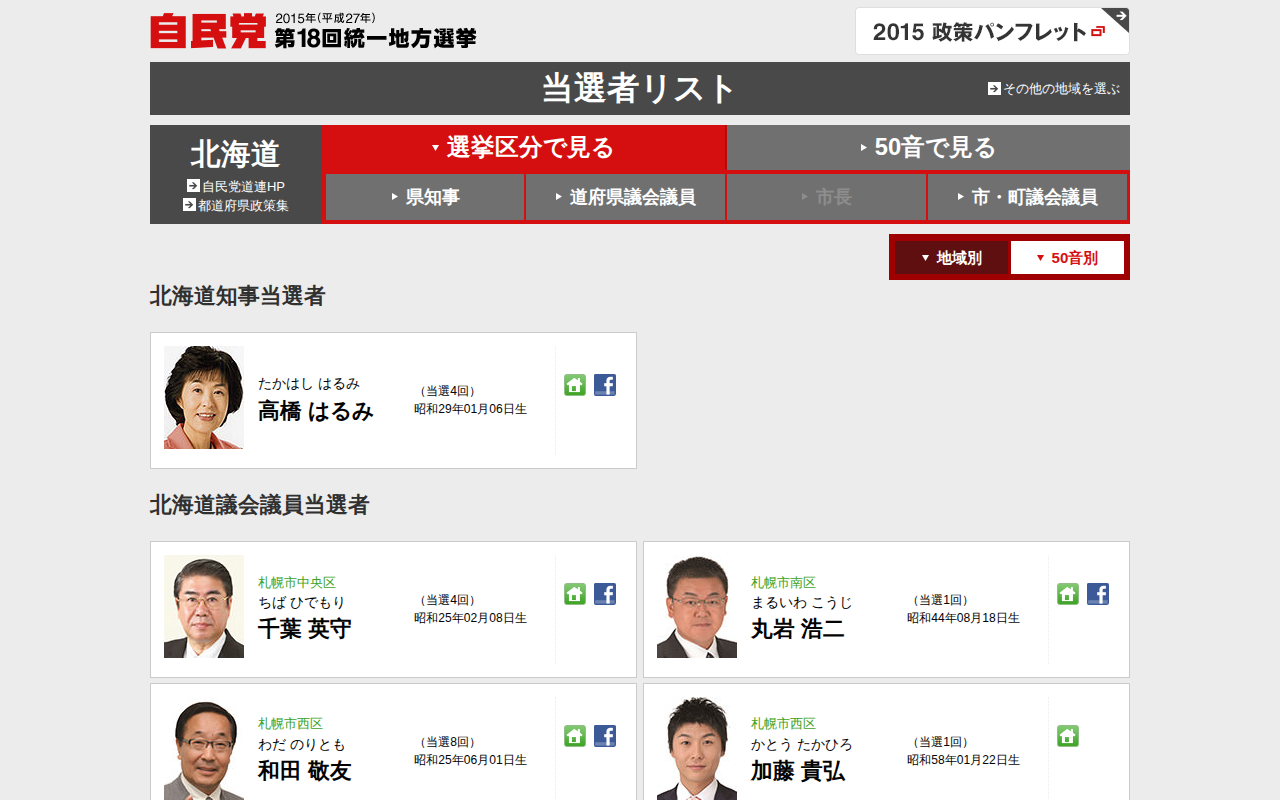Open Facebook icon for 高橋 はるみ
Screen dimensions: 1280x800
[605, 385]
